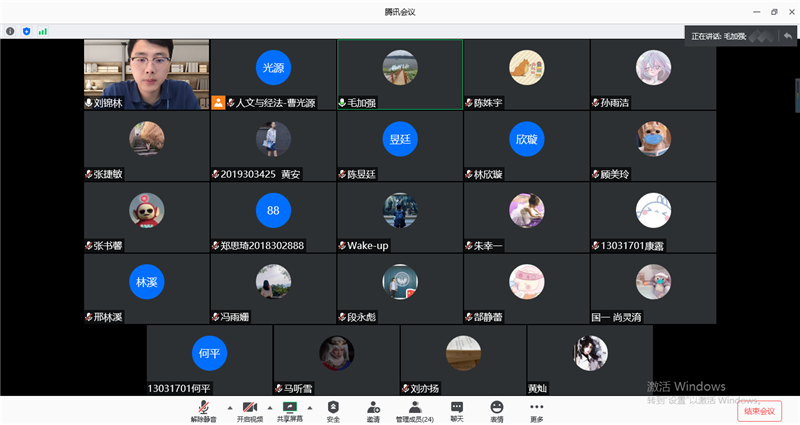Open the meeting info icon
Screen dimensions: 800x425
[10, 31]
